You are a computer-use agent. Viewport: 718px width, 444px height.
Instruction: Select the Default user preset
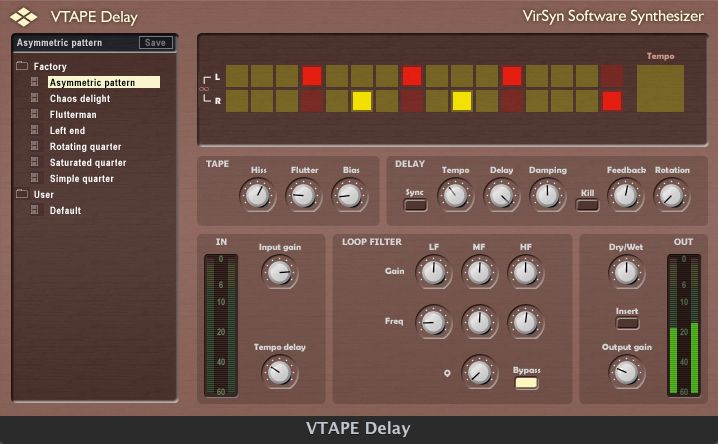(65, 211)
